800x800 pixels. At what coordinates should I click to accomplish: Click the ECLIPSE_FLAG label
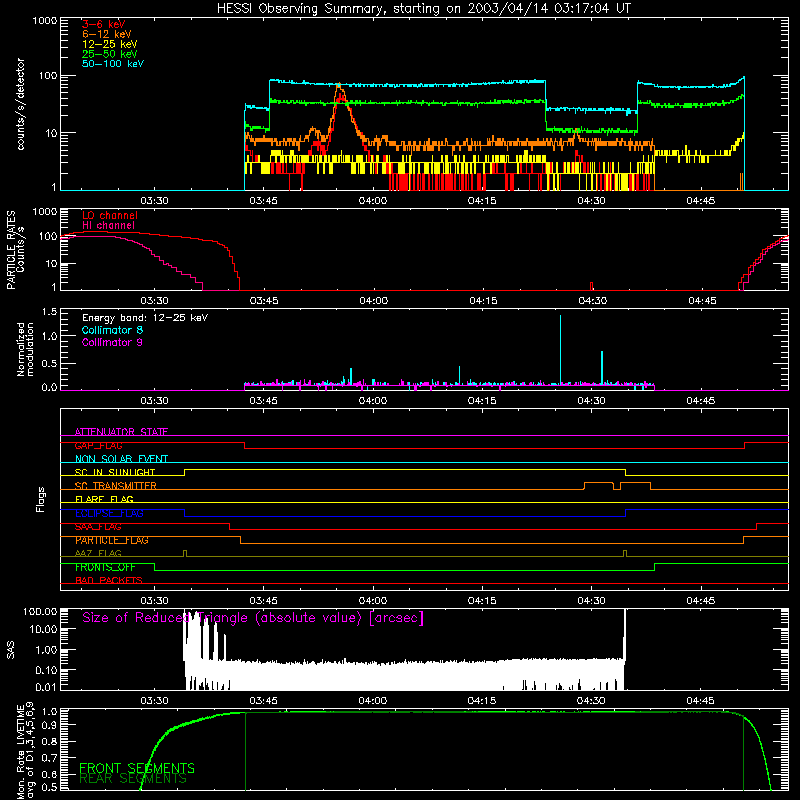click(x=109, y=513)
